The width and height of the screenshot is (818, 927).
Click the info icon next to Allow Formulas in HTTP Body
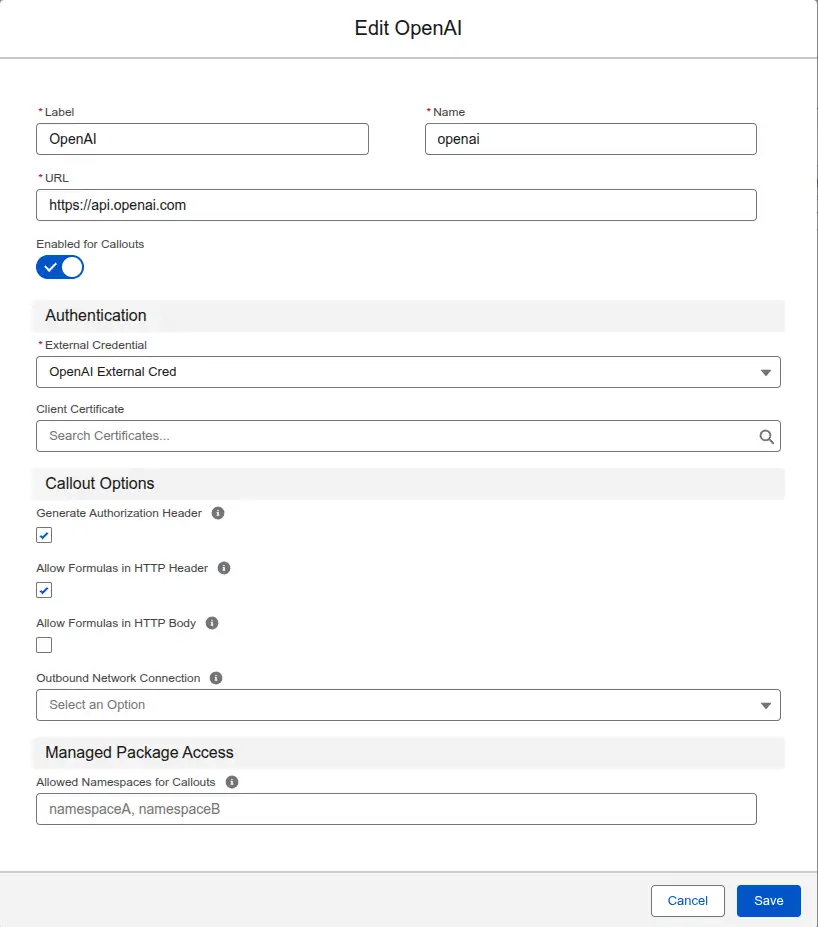tap(211, 623)
